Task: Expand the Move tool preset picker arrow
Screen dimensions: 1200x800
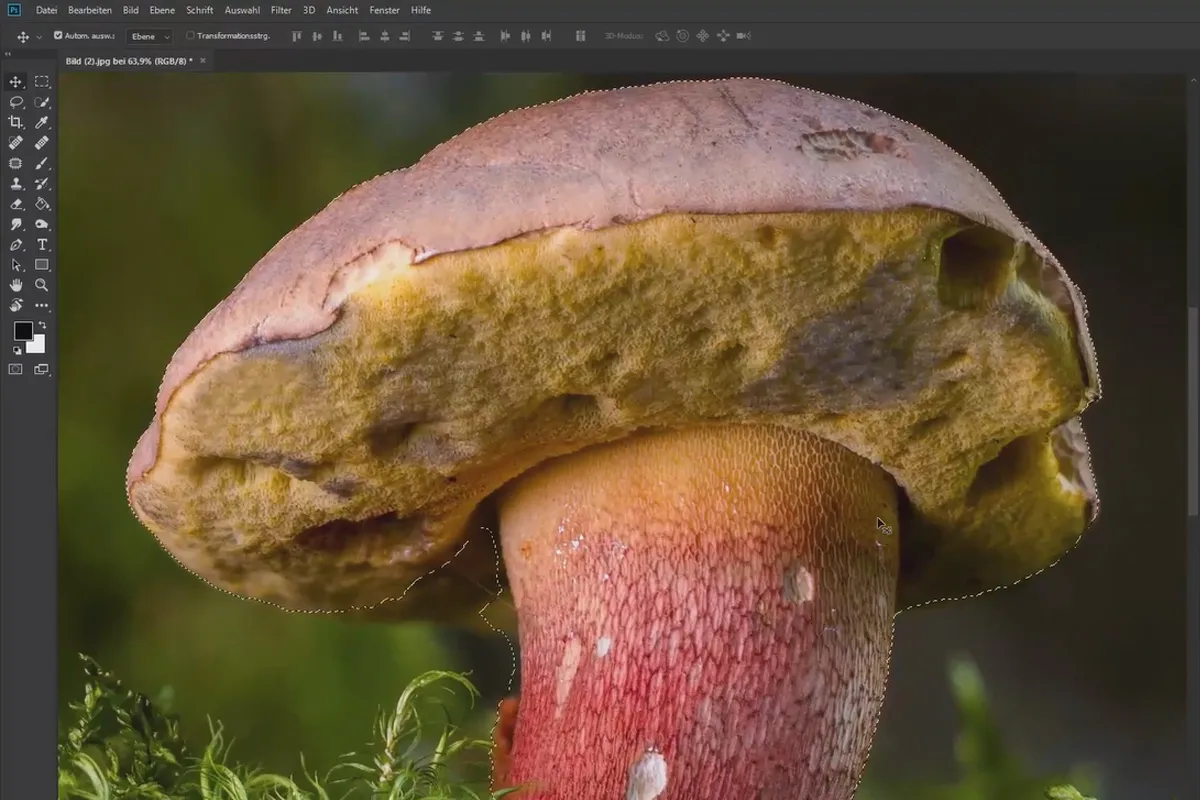Action: click(39, 37)
